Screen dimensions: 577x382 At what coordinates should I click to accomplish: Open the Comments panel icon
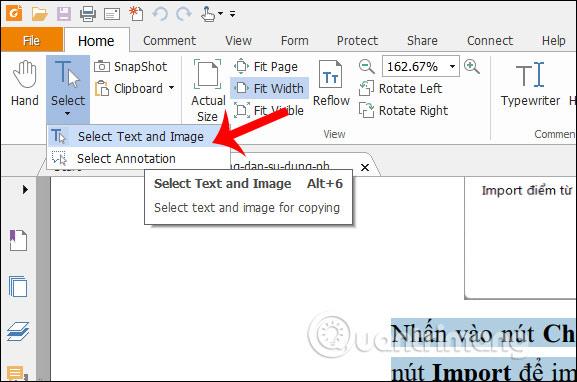coord(17,373)
